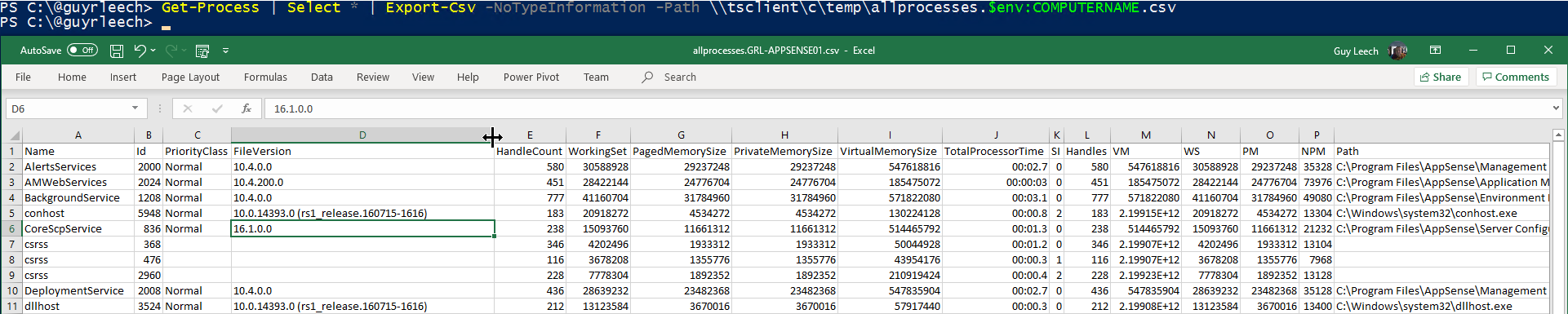Click the BackgroundService cell

(78, 198)
